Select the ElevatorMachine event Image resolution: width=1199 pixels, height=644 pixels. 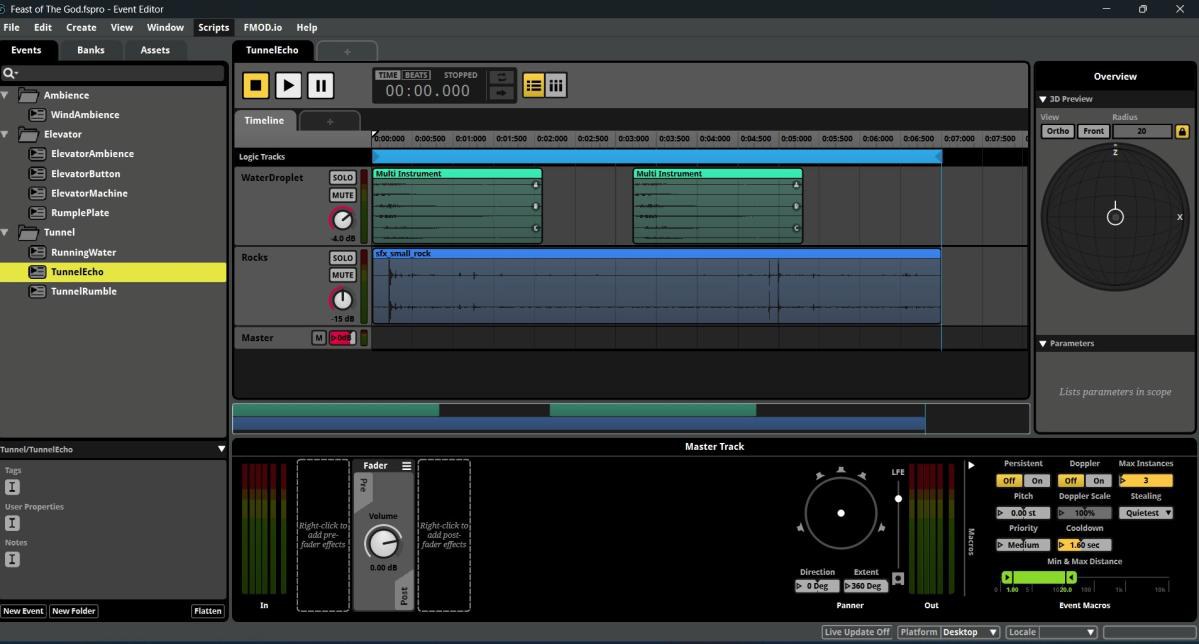point(89,194)
